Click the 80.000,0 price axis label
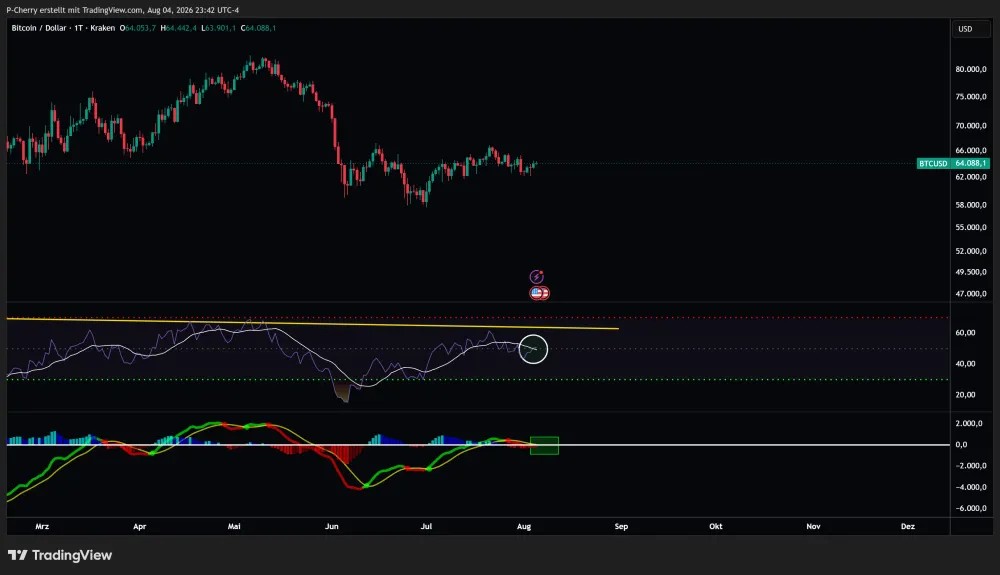1000x575 pixels. (971, 69)
